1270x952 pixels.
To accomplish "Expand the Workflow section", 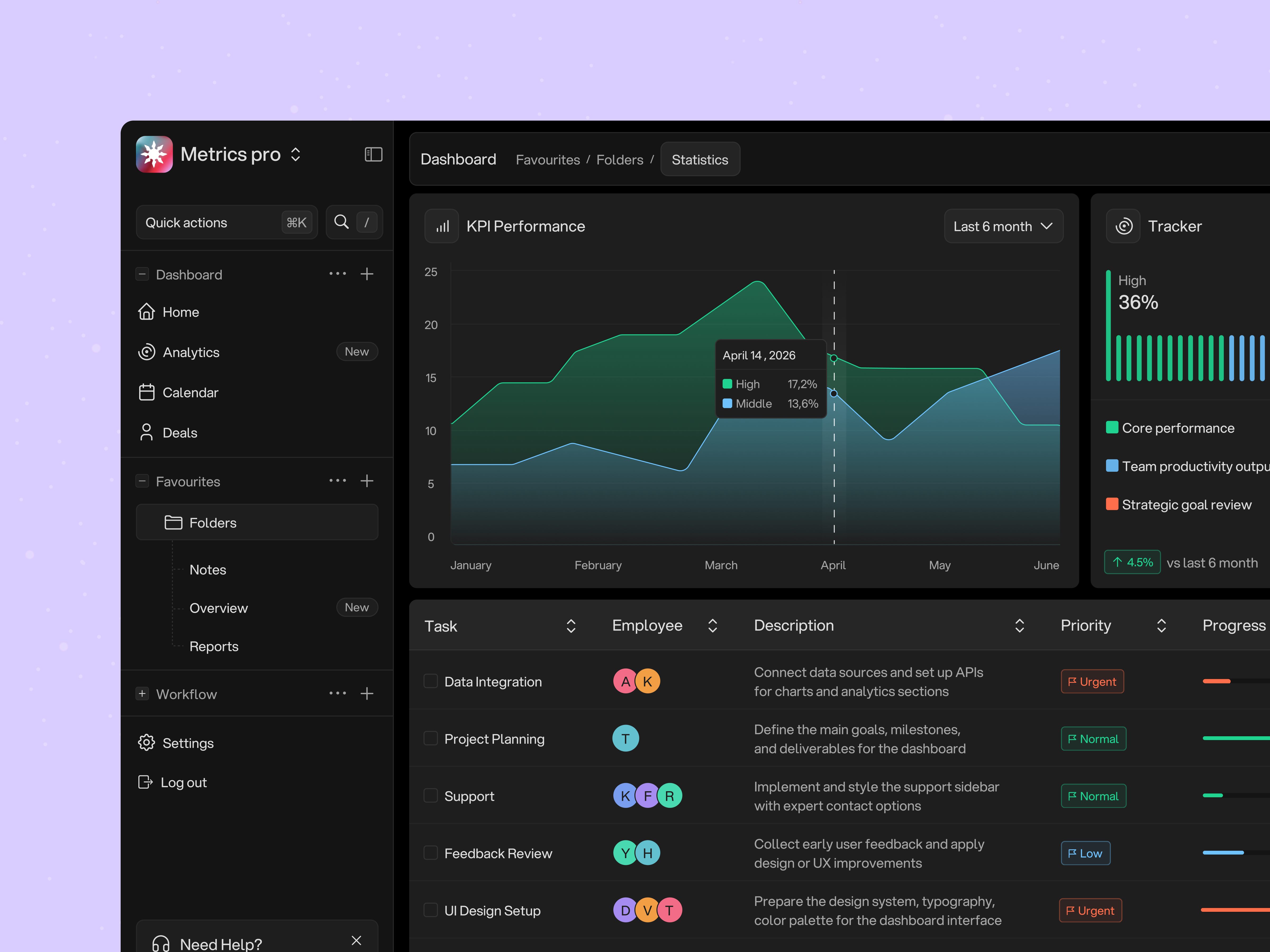I will click(142, 694).
